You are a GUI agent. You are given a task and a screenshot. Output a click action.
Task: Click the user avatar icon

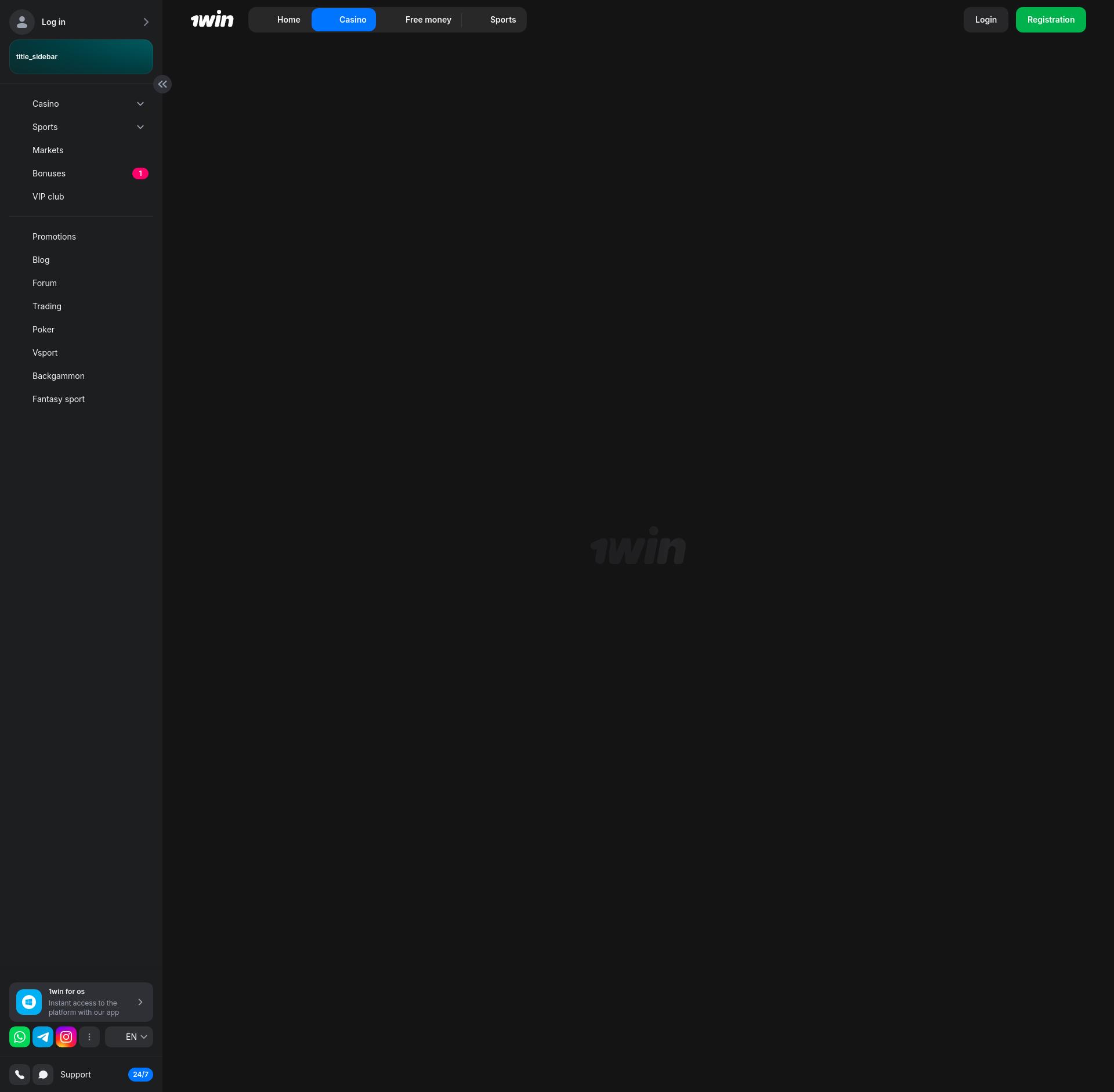coord(22,22)
